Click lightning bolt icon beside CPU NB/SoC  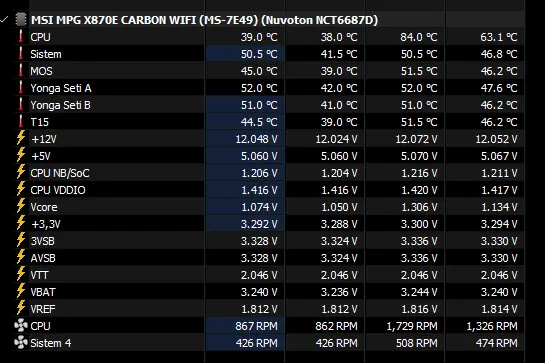point(21,172)
